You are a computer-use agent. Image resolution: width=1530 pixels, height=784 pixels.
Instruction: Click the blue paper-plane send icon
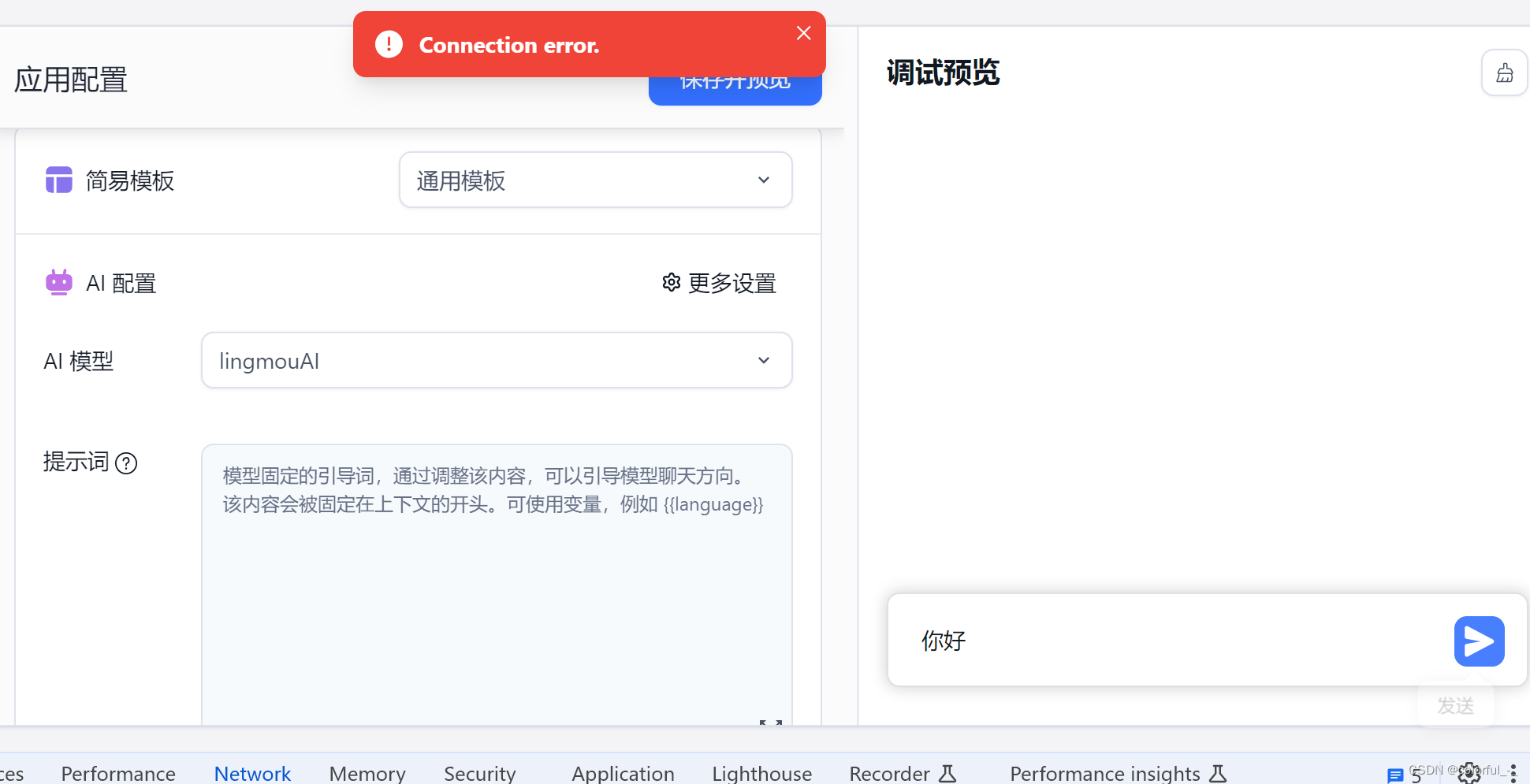(1479, 641)
